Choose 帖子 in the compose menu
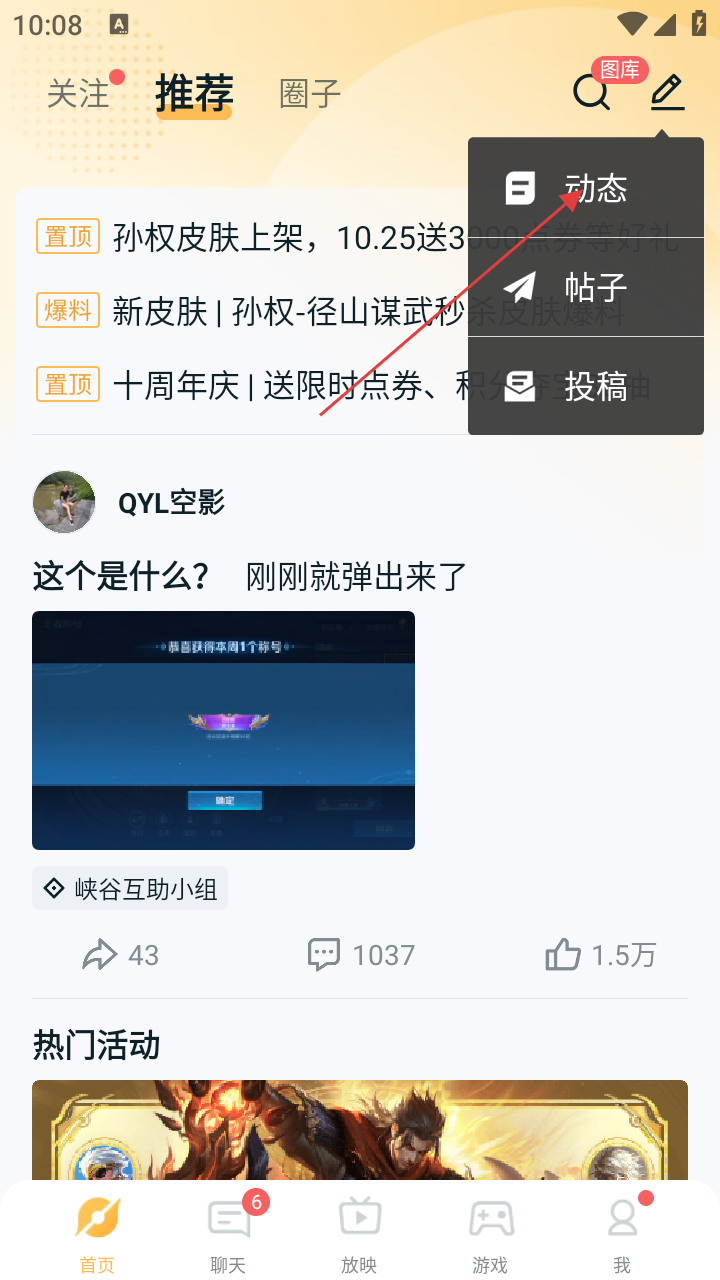 click(586, 287)
